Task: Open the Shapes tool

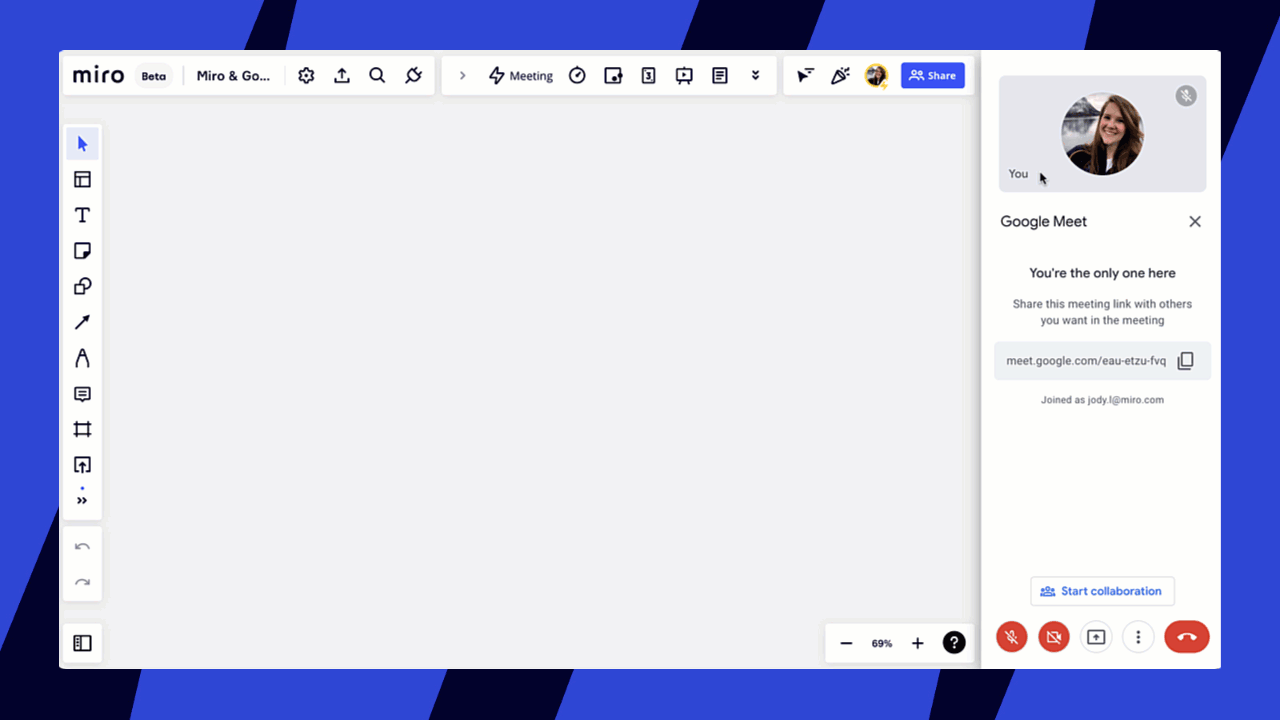Action: point(82,286)
